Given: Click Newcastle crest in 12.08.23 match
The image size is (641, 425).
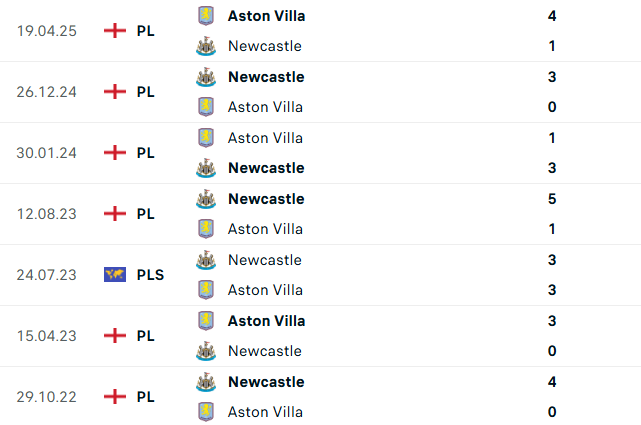Looking at the screenshot, I should point(206,199).
